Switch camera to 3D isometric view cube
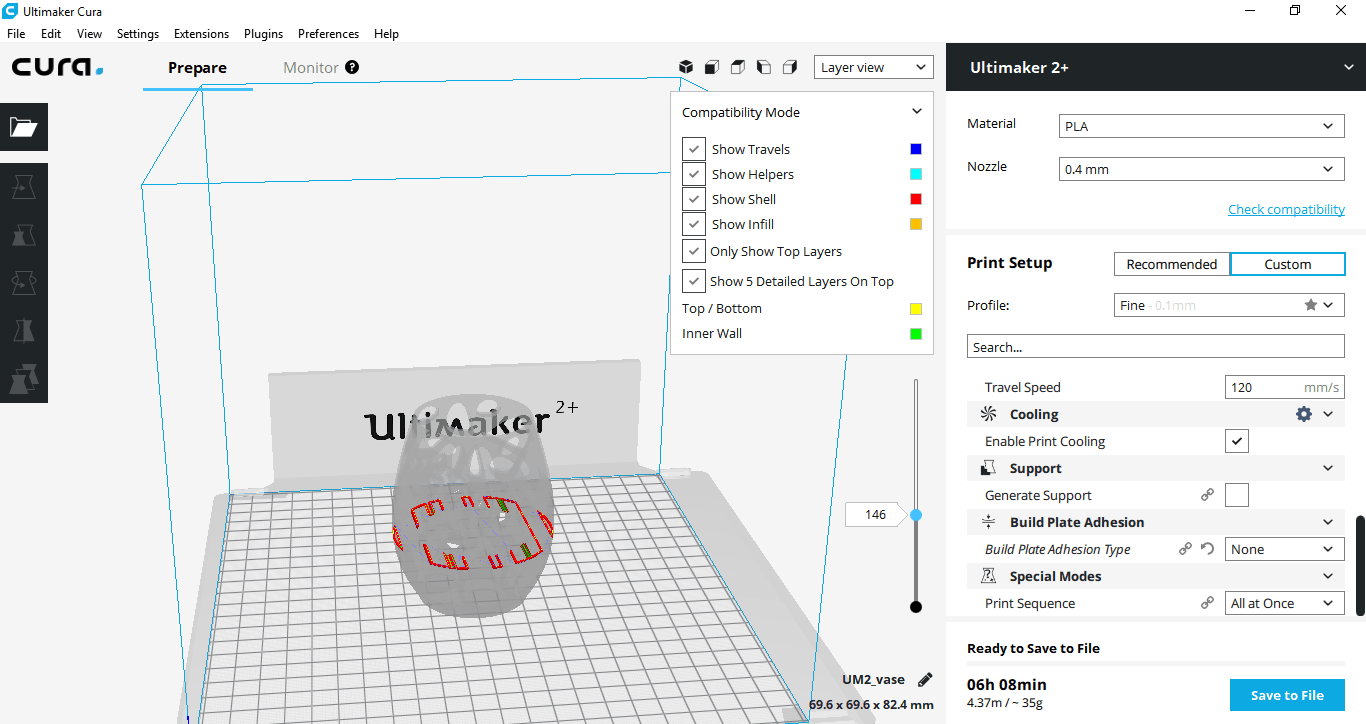 point(686,67)
